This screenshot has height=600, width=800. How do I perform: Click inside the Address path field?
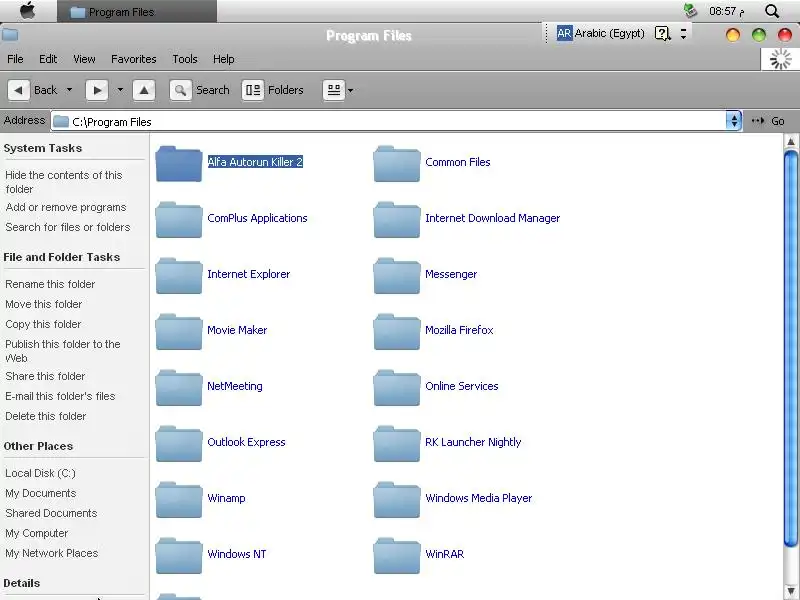(x=388, y=121)
